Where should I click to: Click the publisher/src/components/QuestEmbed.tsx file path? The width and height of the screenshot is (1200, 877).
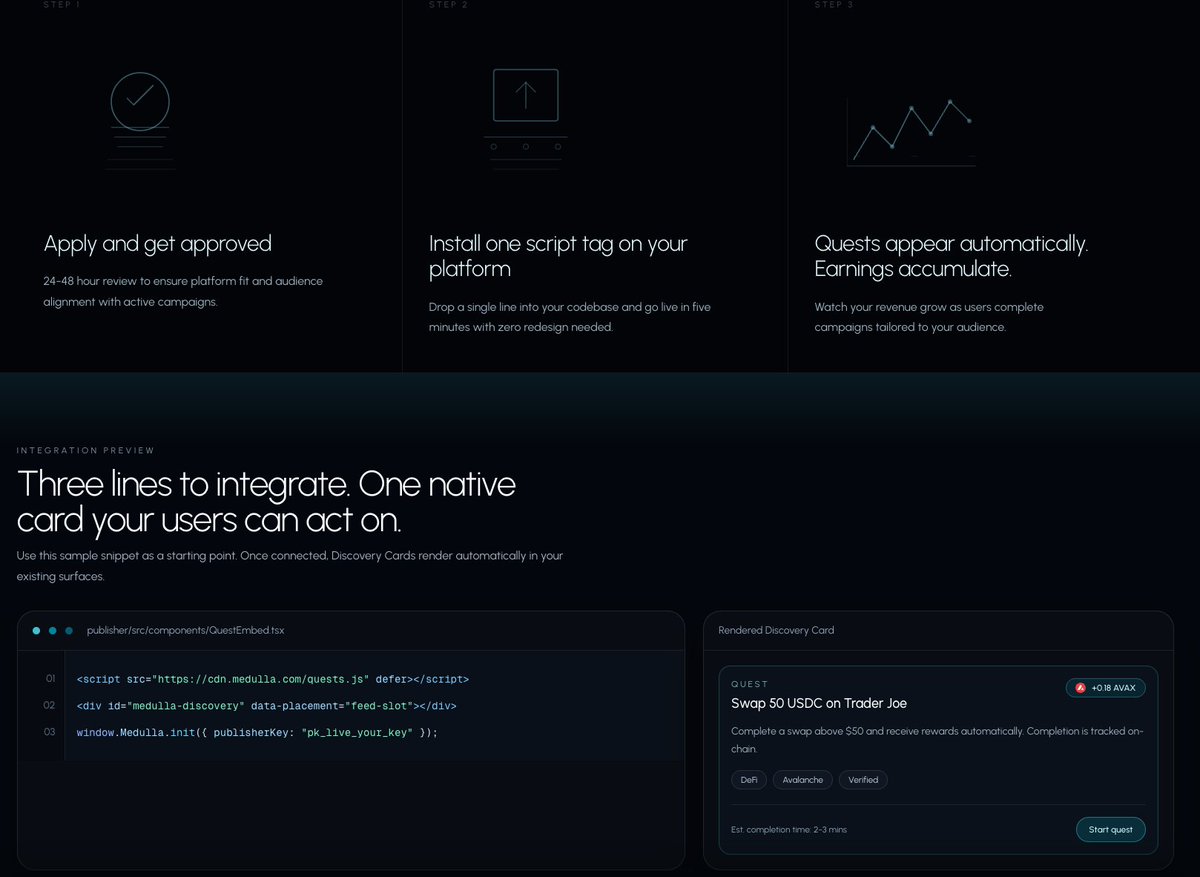tap(186, 631)
